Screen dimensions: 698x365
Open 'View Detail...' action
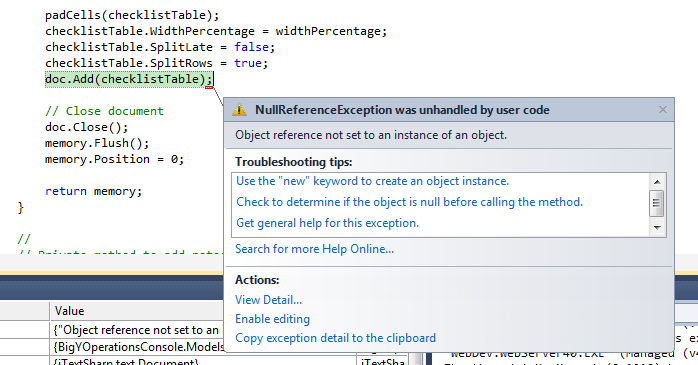point(268,300)
